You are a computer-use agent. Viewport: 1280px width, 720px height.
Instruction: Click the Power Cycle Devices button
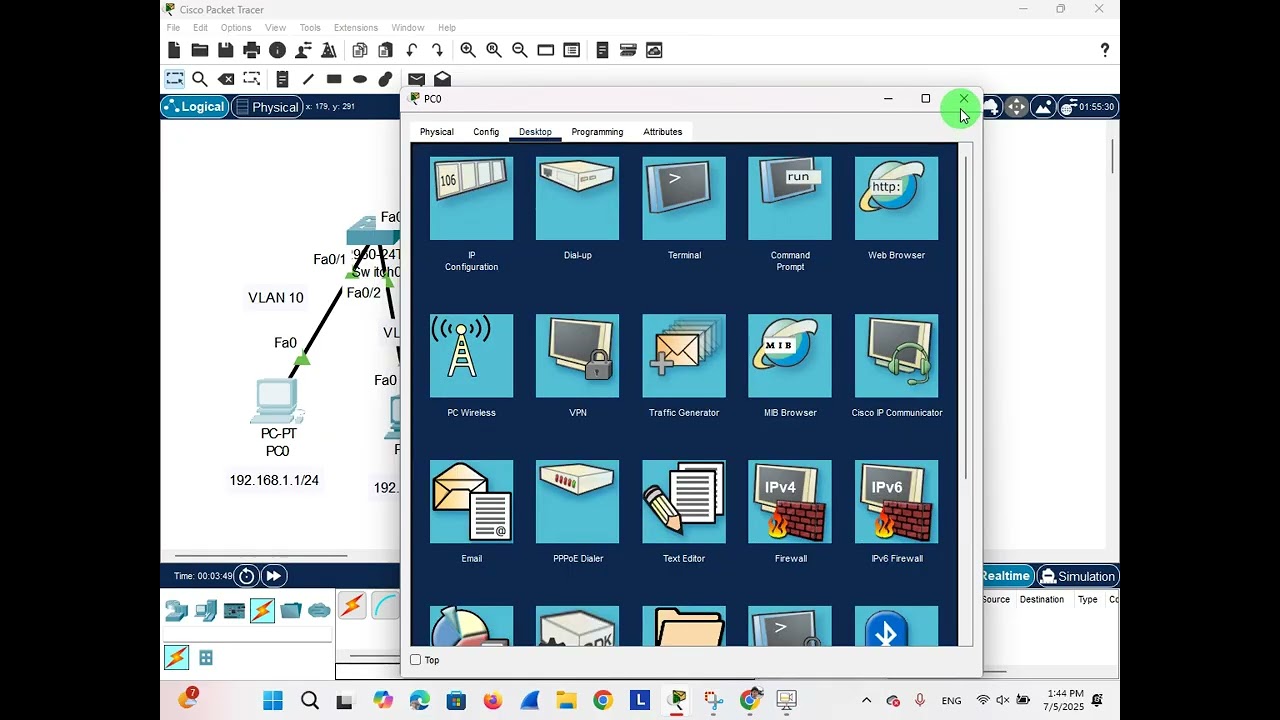(x=246, y=576)
